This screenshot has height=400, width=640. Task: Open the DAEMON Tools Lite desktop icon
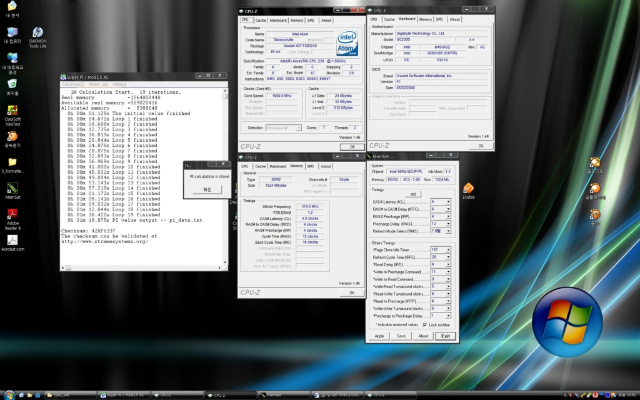tap(38, 37)
